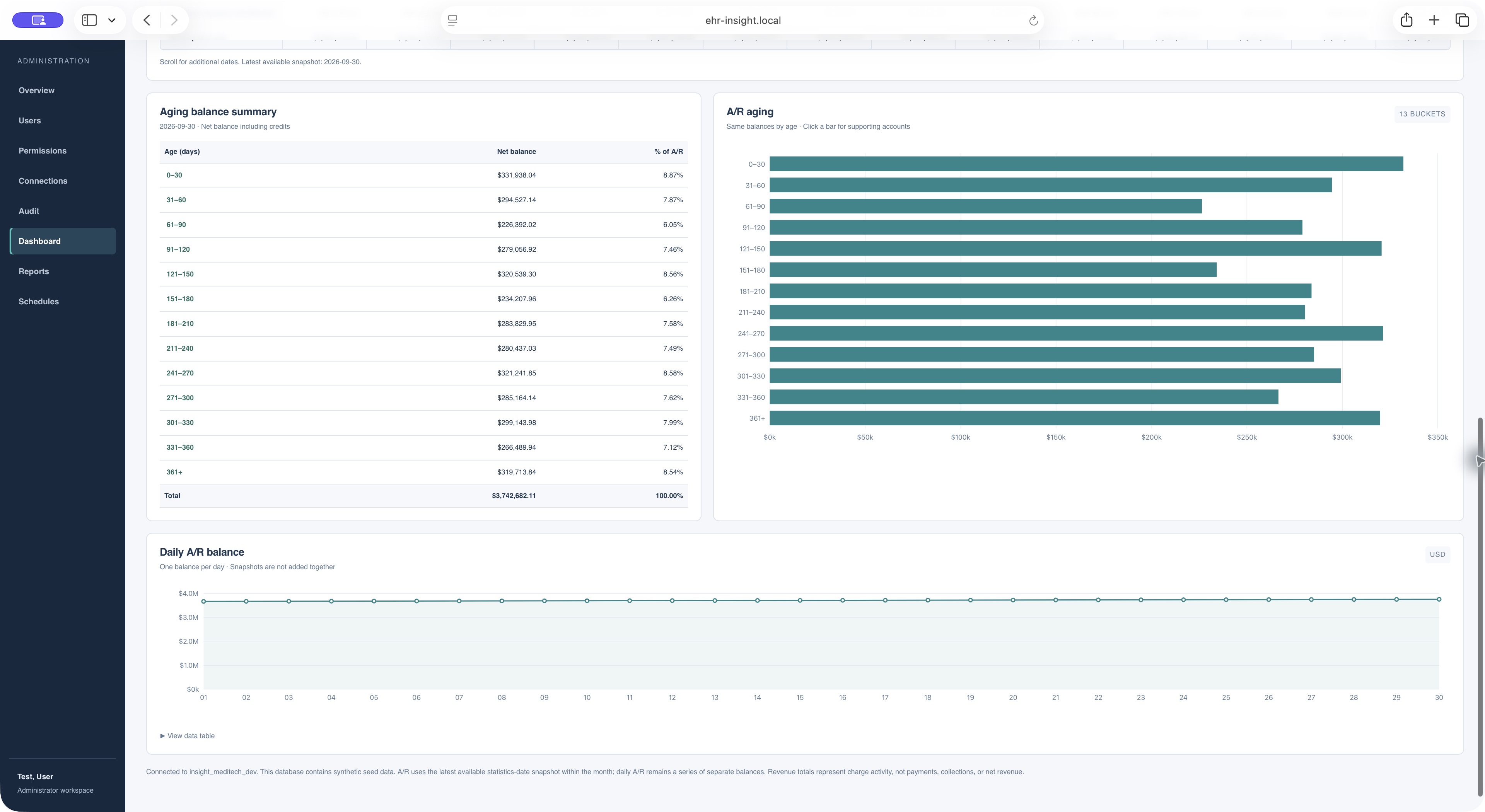Go back with the browser back arrow
The image size is (1485, 812).
click(x=147, y=20)
